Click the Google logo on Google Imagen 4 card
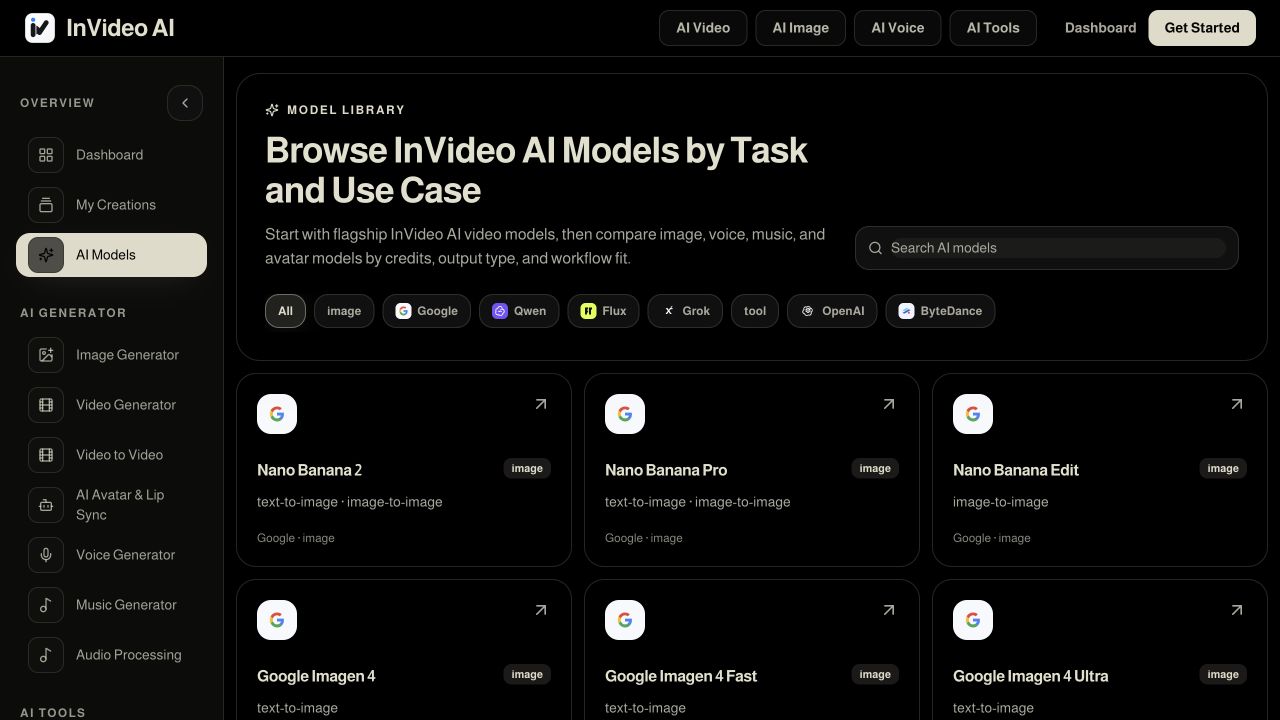Viewport: 1280px width, 720px height. click(x=277, y=620)
